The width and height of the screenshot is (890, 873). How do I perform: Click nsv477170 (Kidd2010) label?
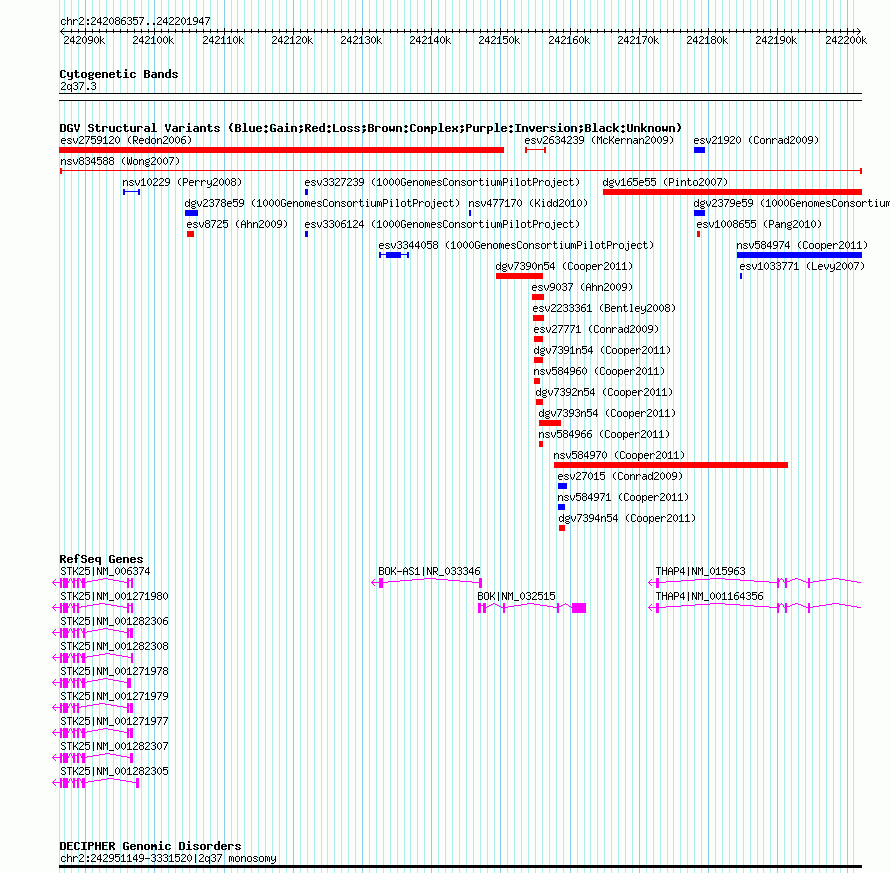tap(528, 203)
